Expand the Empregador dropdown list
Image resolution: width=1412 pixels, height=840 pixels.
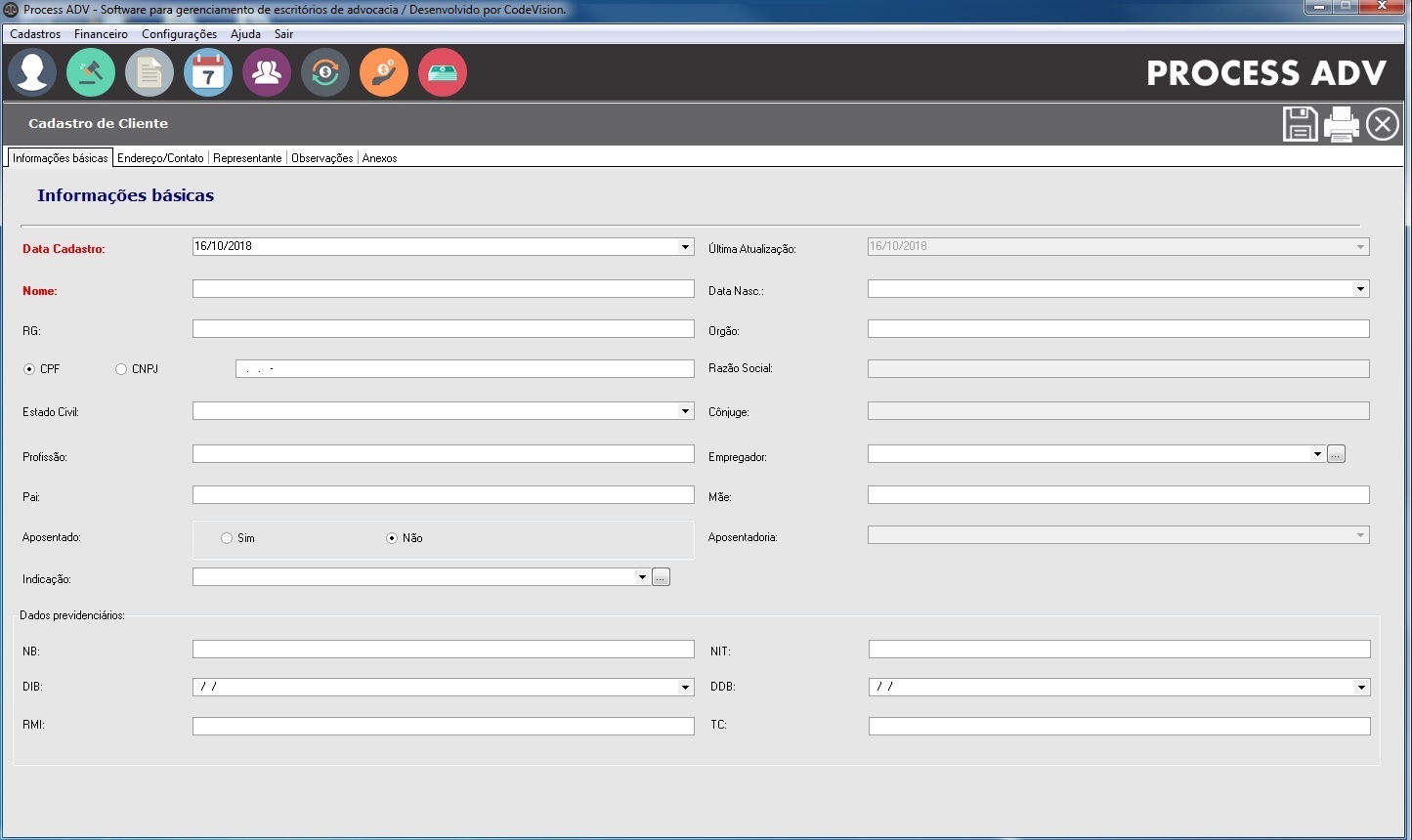point(1317,454)
